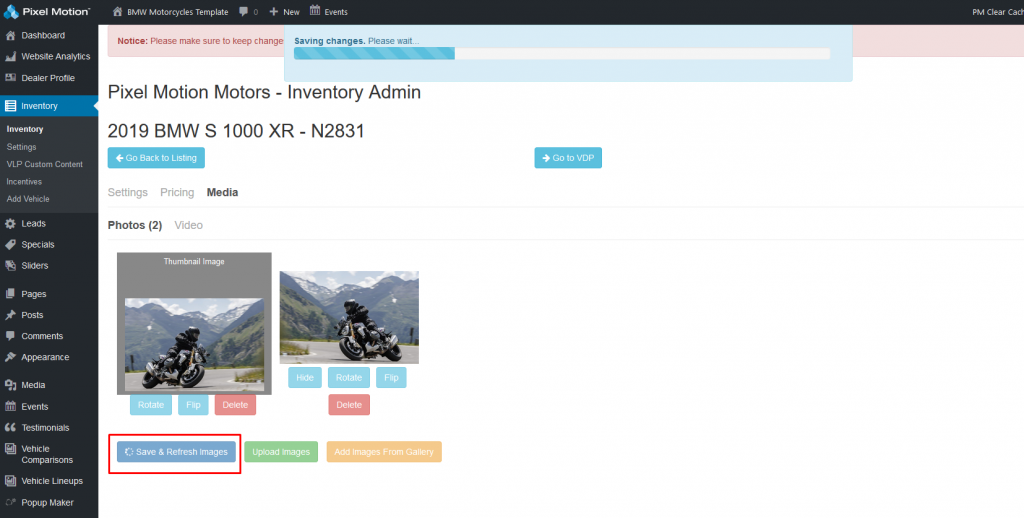The height and width of the screenshot is (518, 1024).
Task: Click Events in the top admin bar
Action: (x=336, y=12)
